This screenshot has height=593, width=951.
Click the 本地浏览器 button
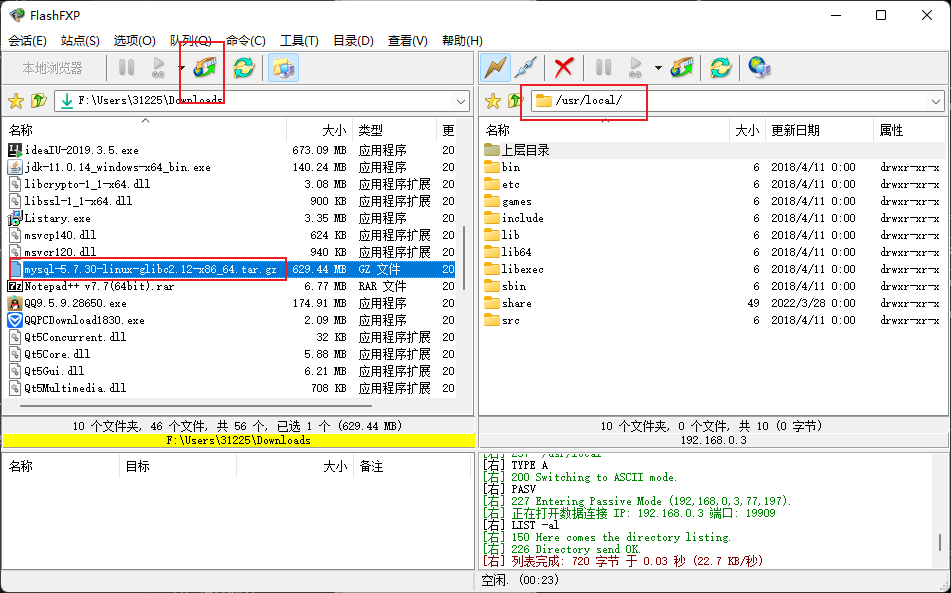53,68
